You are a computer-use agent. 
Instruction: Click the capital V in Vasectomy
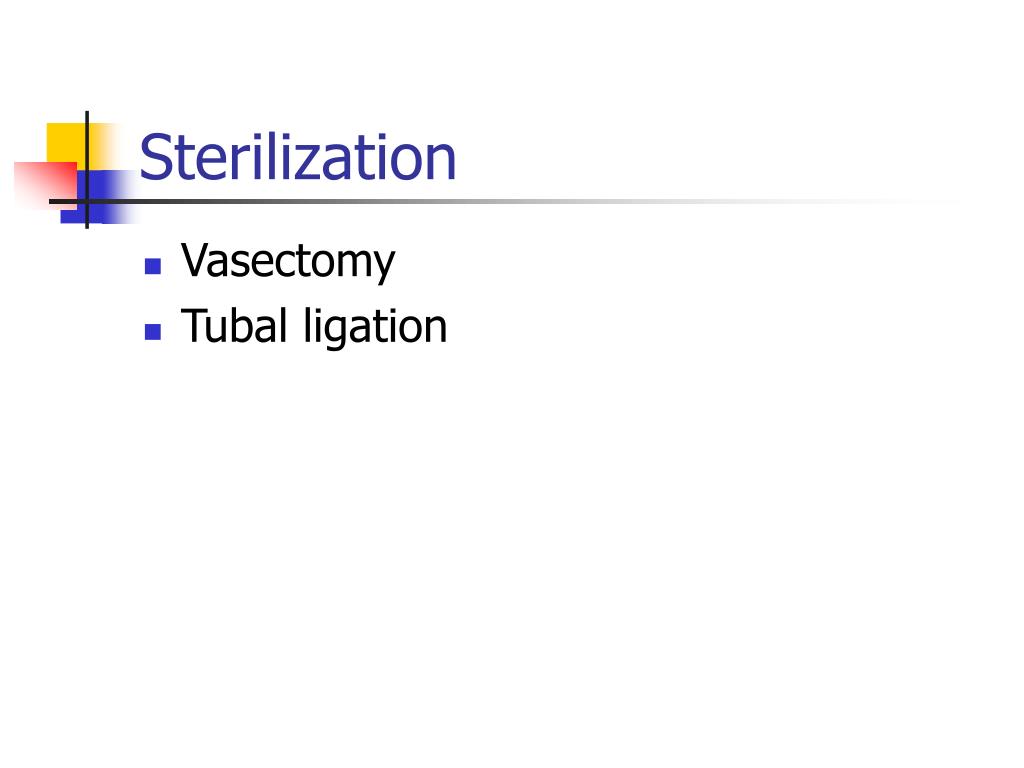point(196,260)
